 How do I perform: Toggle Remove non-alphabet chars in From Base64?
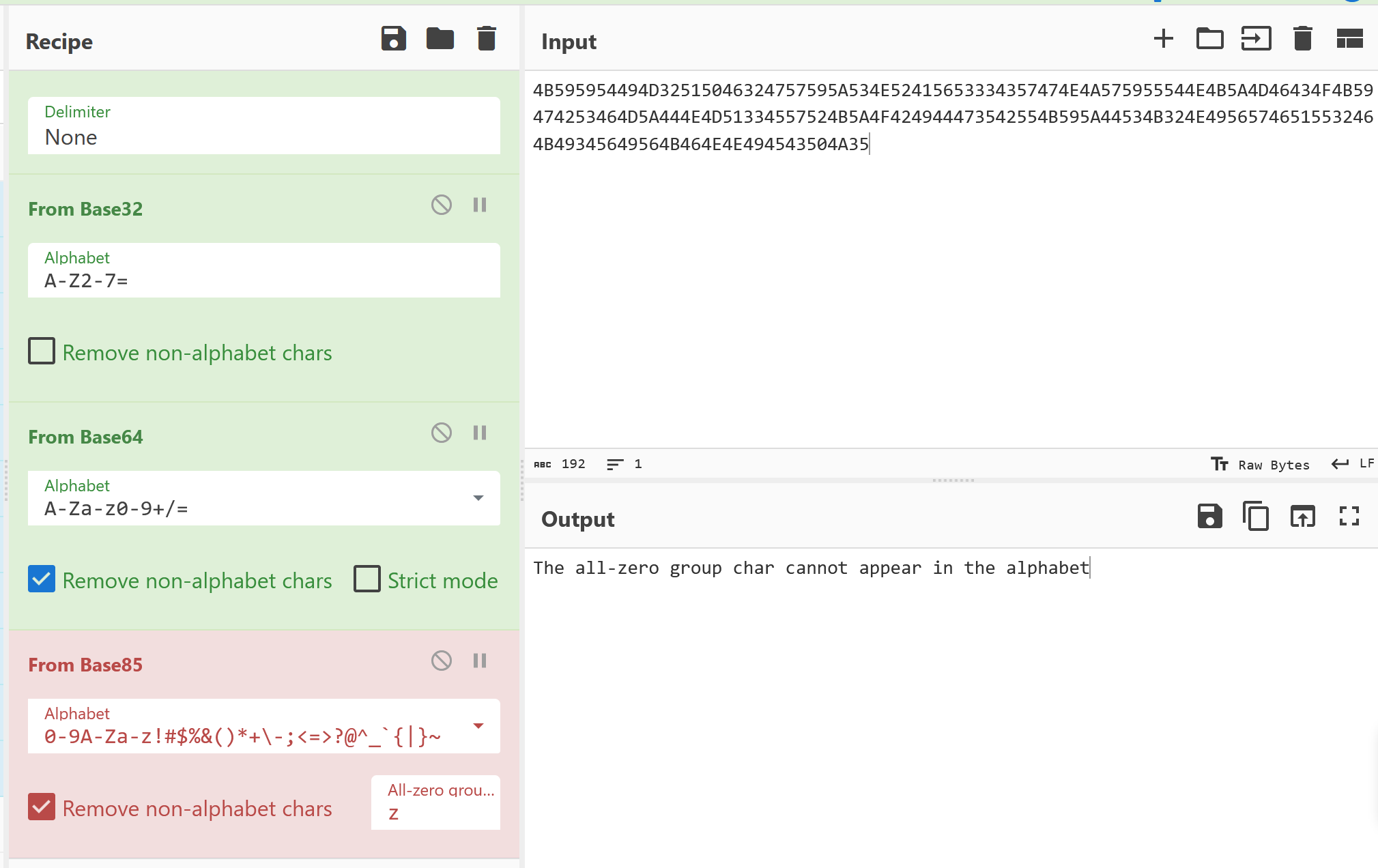click(42, 580)
